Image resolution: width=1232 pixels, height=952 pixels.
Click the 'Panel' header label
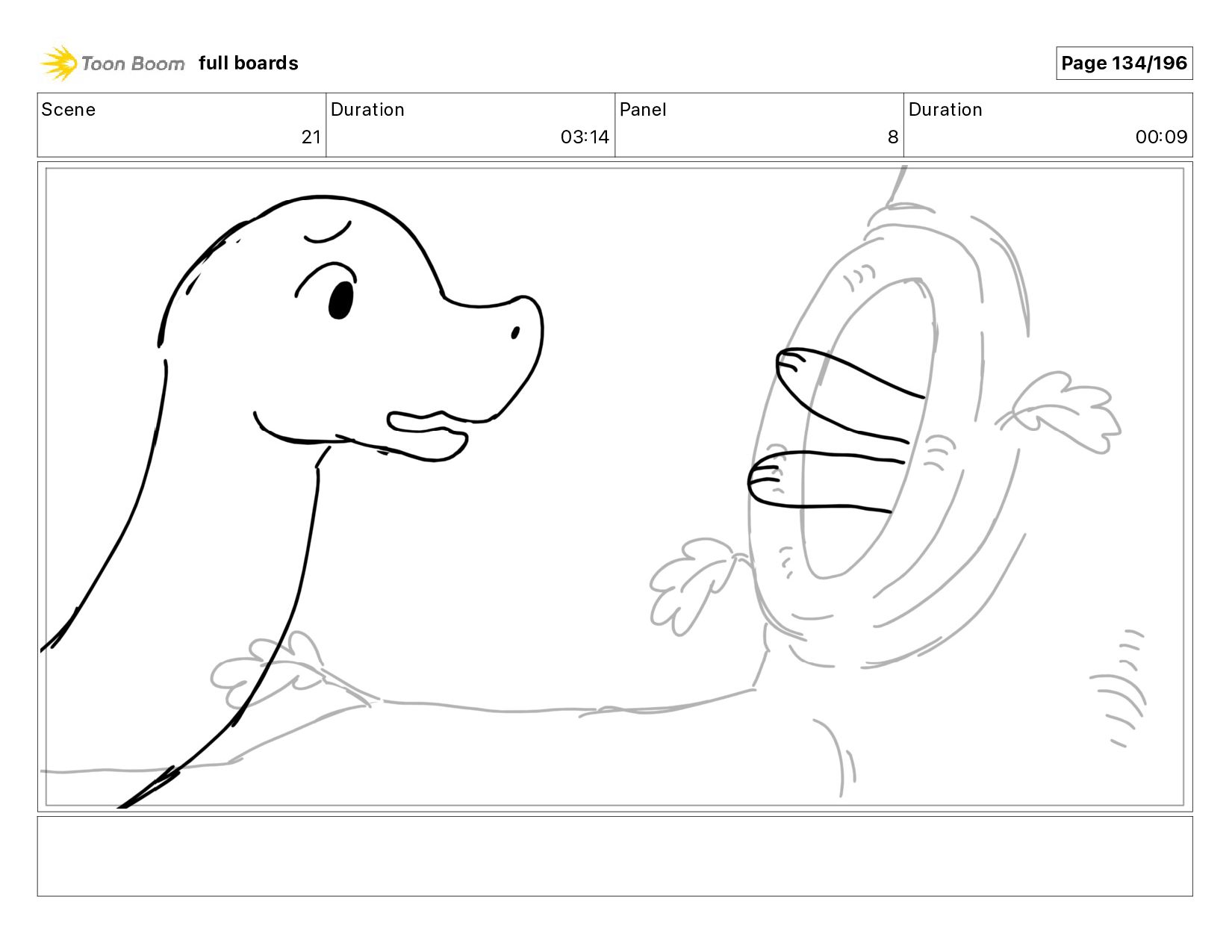click(643, 110)
